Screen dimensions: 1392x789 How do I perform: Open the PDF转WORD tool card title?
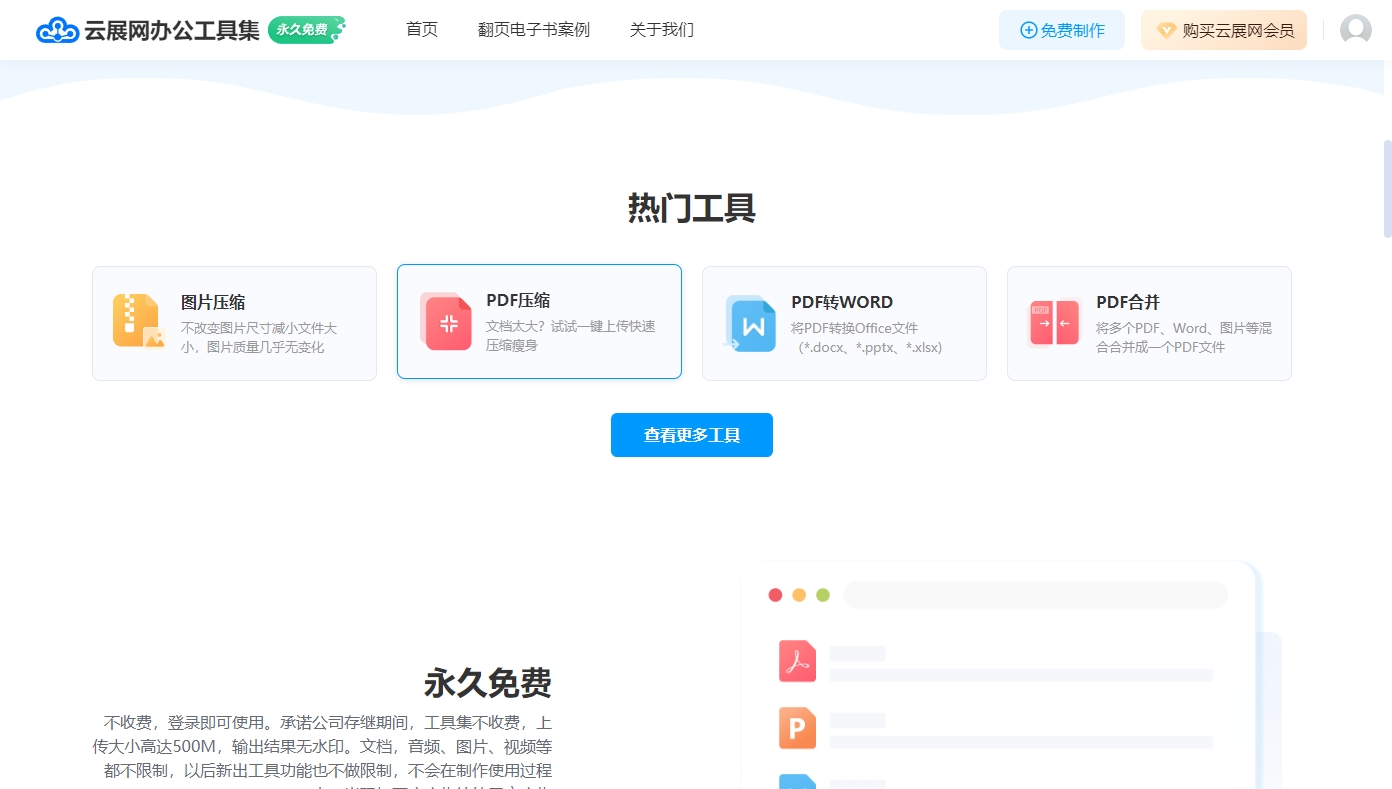pos(842,302)
